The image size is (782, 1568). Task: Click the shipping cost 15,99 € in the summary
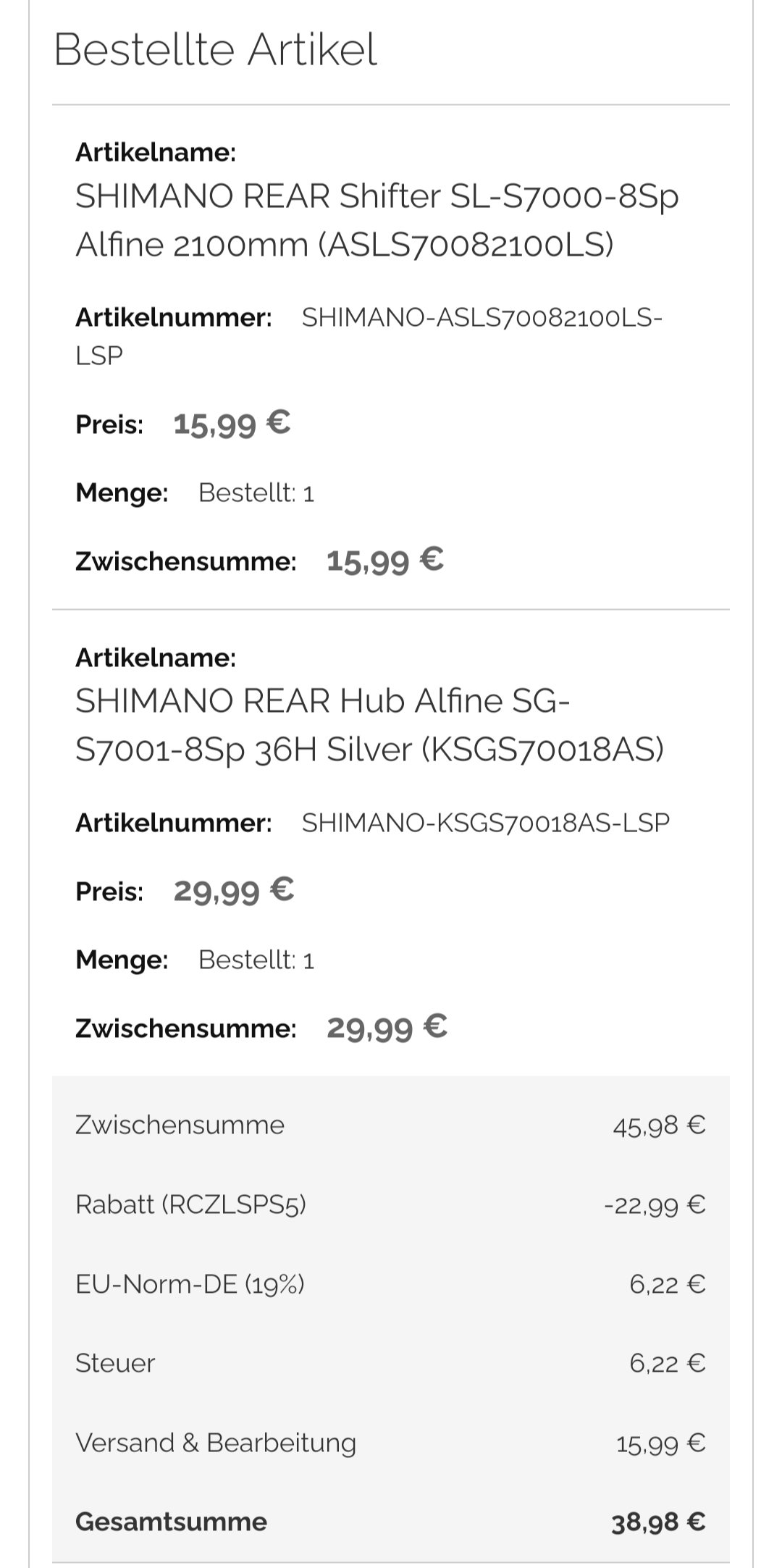[x=660, y=1443]
